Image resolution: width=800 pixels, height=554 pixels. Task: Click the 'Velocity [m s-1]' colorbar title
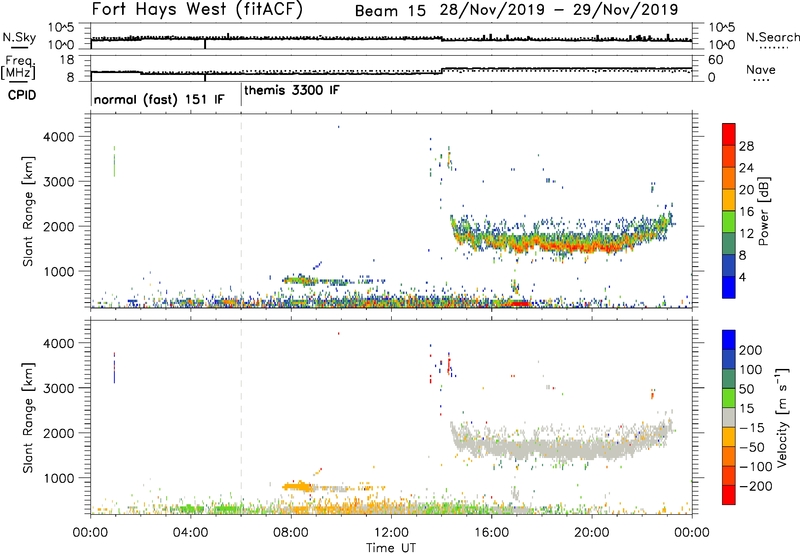(x=783, y=417)
